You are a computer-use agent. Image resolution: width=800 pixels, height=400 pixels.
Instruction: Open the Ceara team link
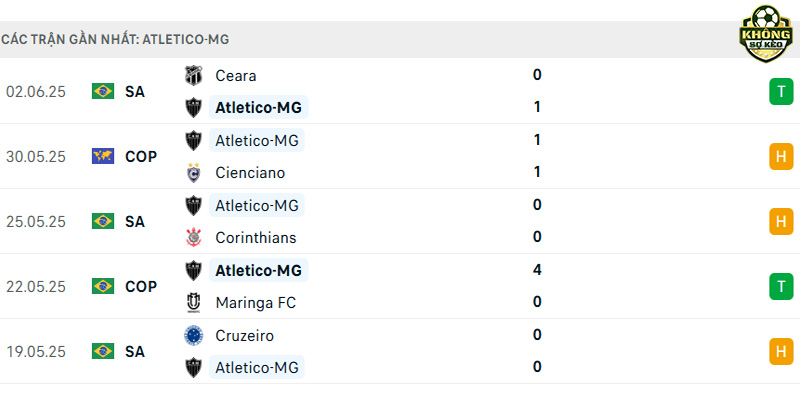coord(236,76)
